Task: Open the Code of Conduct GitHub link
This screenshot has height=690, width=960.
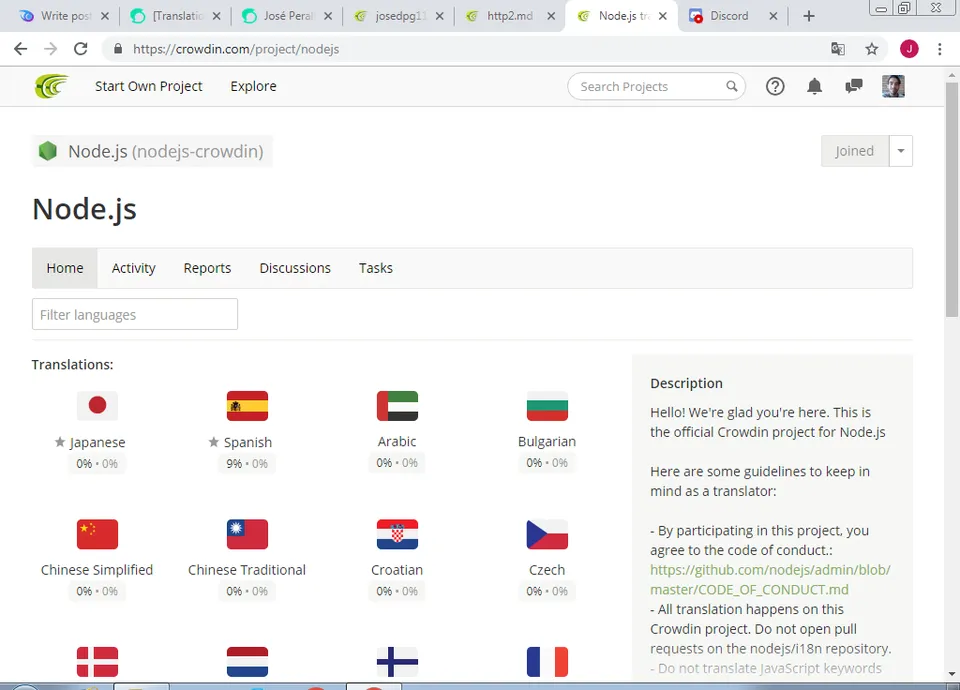Action: point(770,579)
